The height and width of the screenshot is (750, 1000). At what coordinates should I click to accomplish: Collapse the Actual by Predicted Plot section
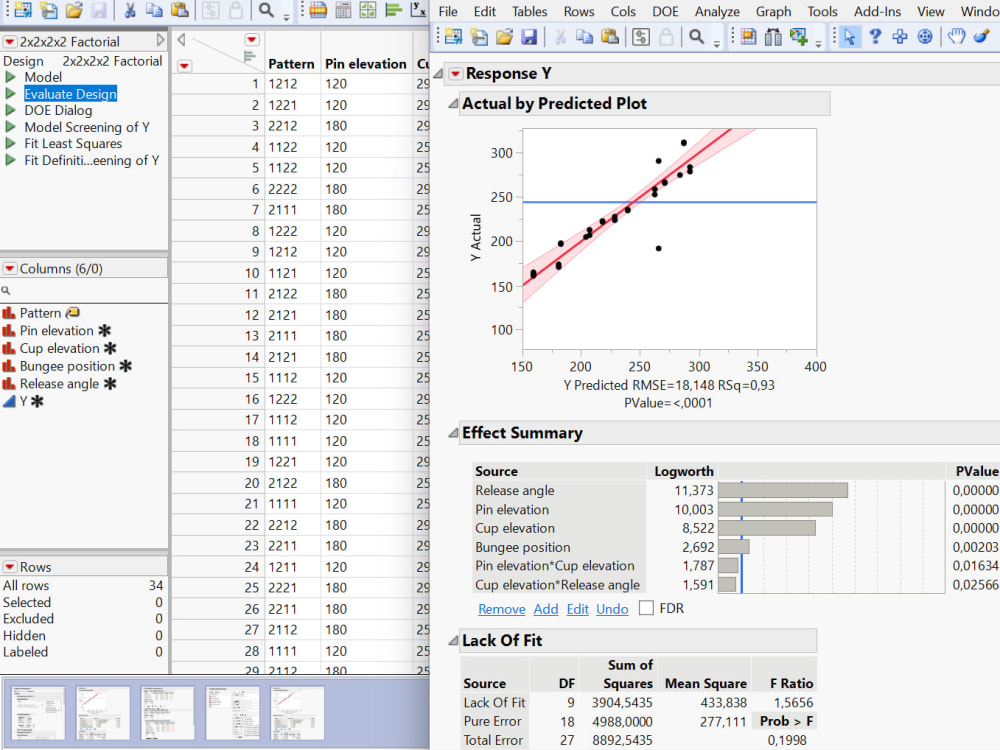coord(453,103)
